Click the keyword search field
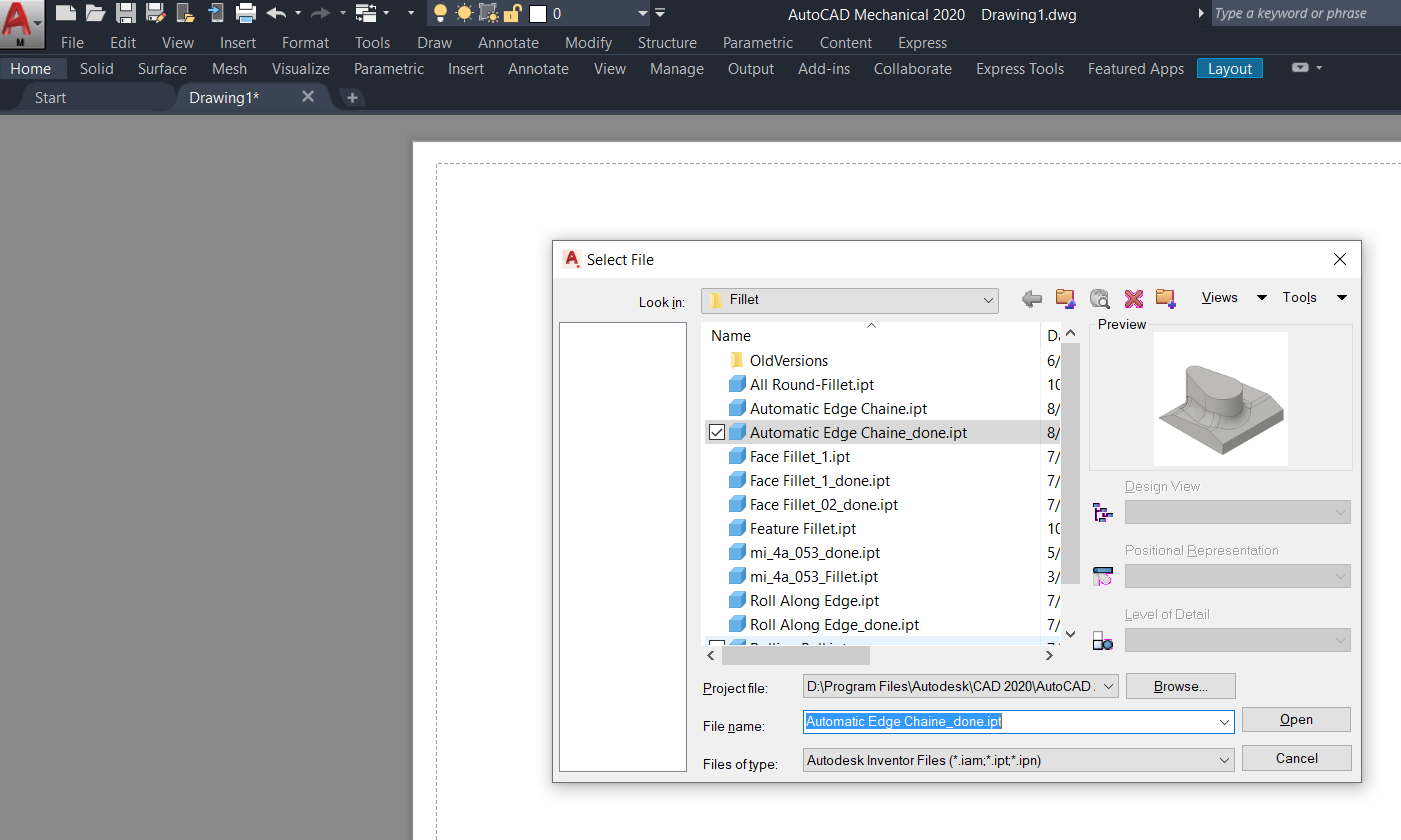 tap(1306, 13)
